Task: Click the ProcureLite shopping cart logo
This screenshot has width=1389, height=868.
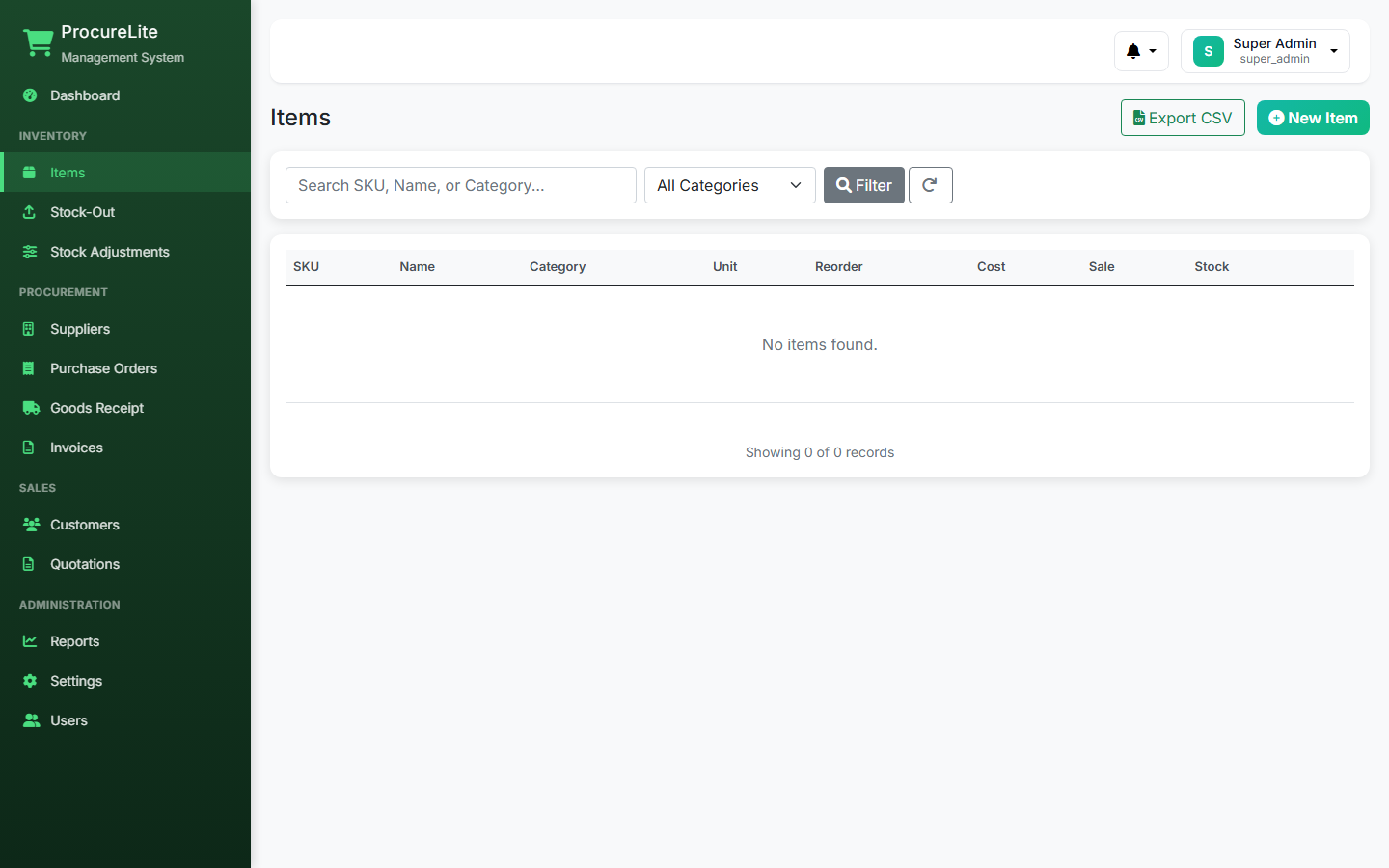Action: [39, 43]
